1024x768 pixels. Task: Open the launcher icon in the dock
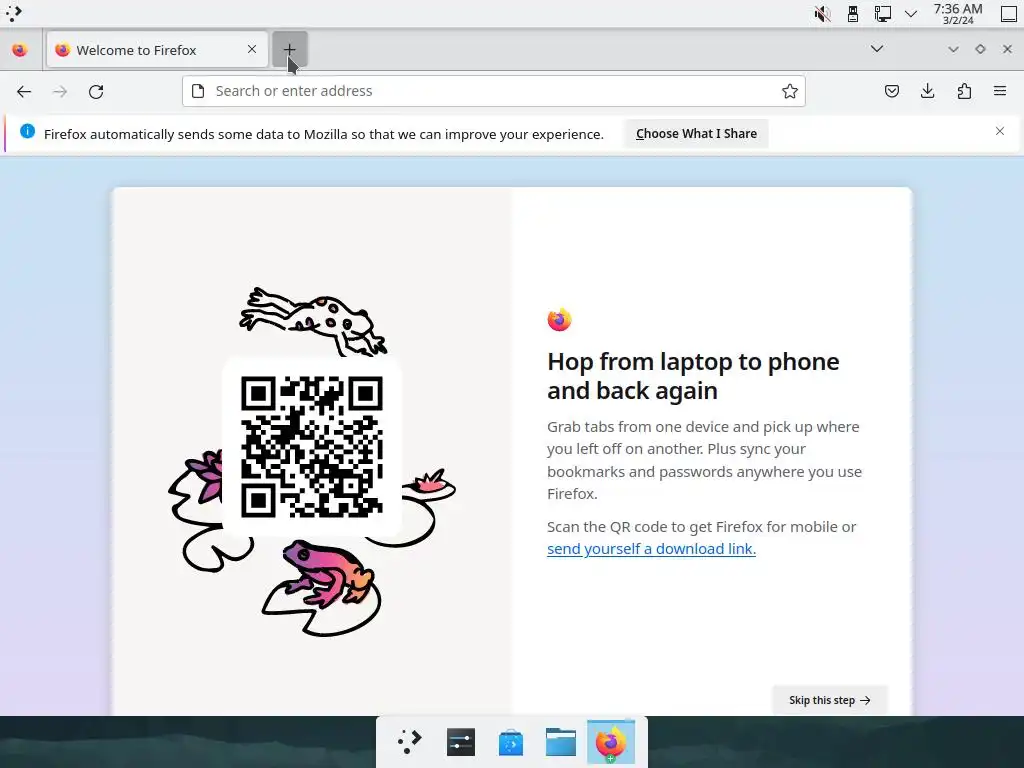(x=409, y=741)
